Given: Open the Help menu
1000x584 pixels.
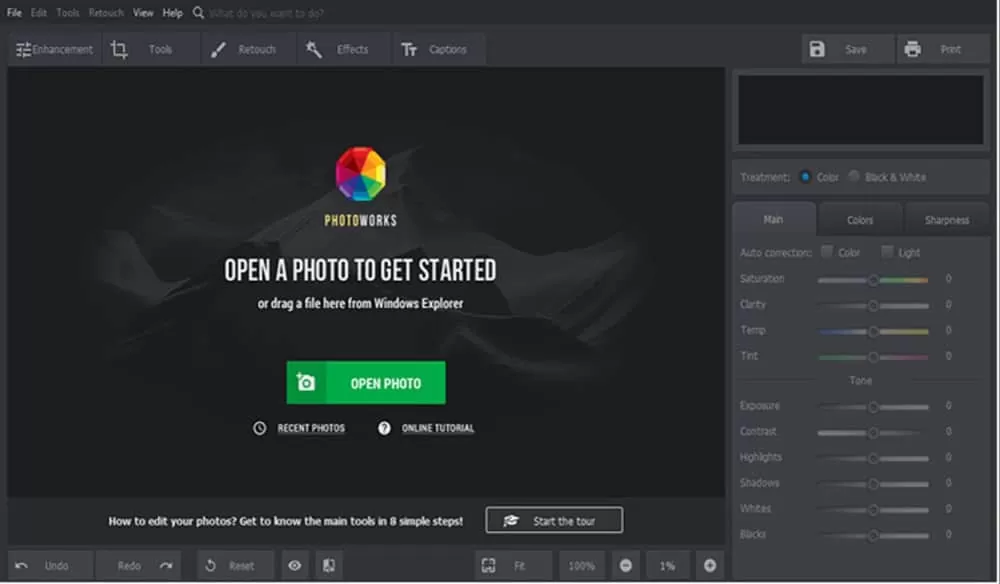Looking at the screenshot, I should [172, 13].
